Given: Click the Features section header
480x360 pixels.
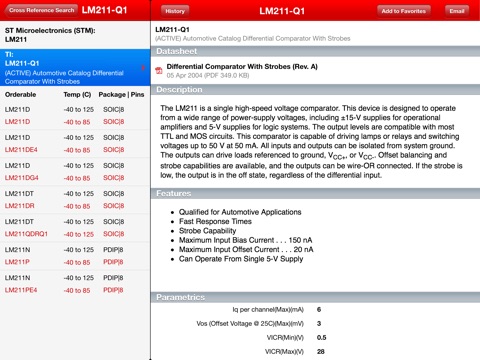Looking at the screenshot, I should [x=315, y=193].
